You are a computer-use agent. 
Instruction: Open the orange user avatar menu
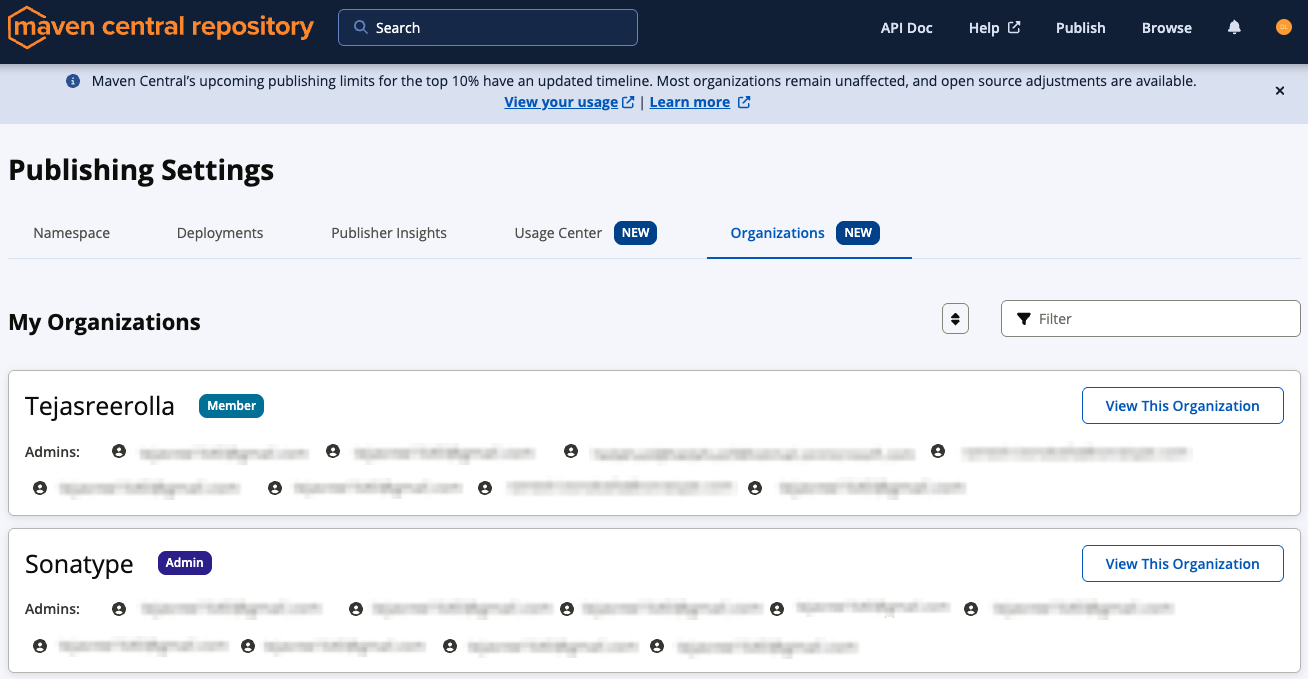(x=1284, y=27)
